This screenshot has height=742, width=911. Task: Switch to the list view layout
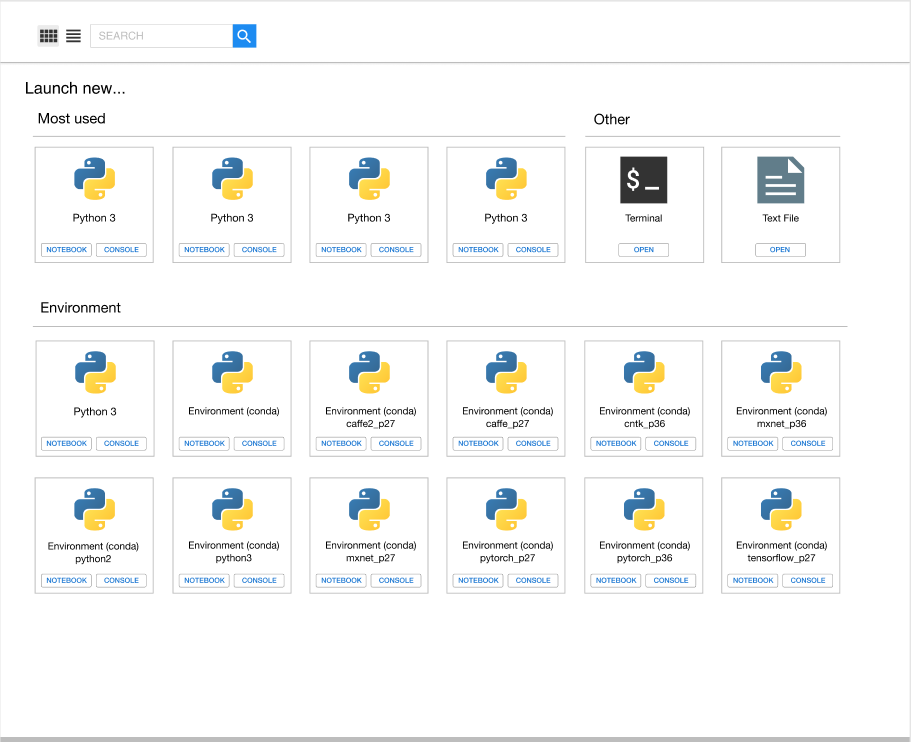73,36
